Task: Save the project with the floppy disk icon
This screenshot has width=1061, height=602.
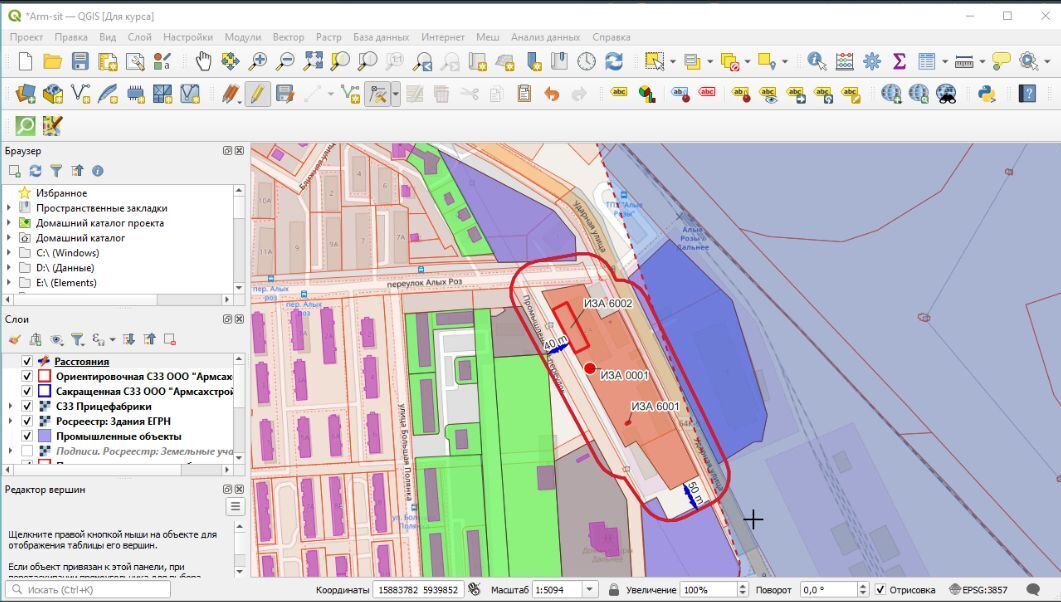Action: tap(80, 61)
